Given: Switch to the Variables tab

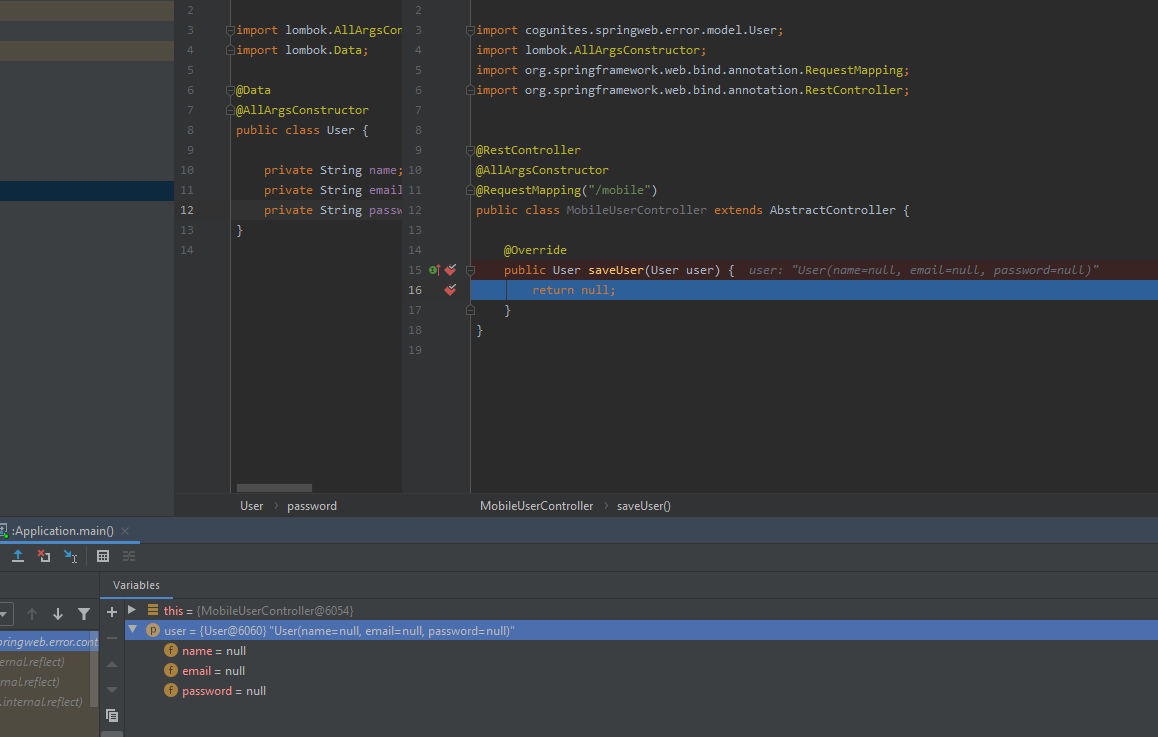Looking at the screenshot, I should pos(136,585).
